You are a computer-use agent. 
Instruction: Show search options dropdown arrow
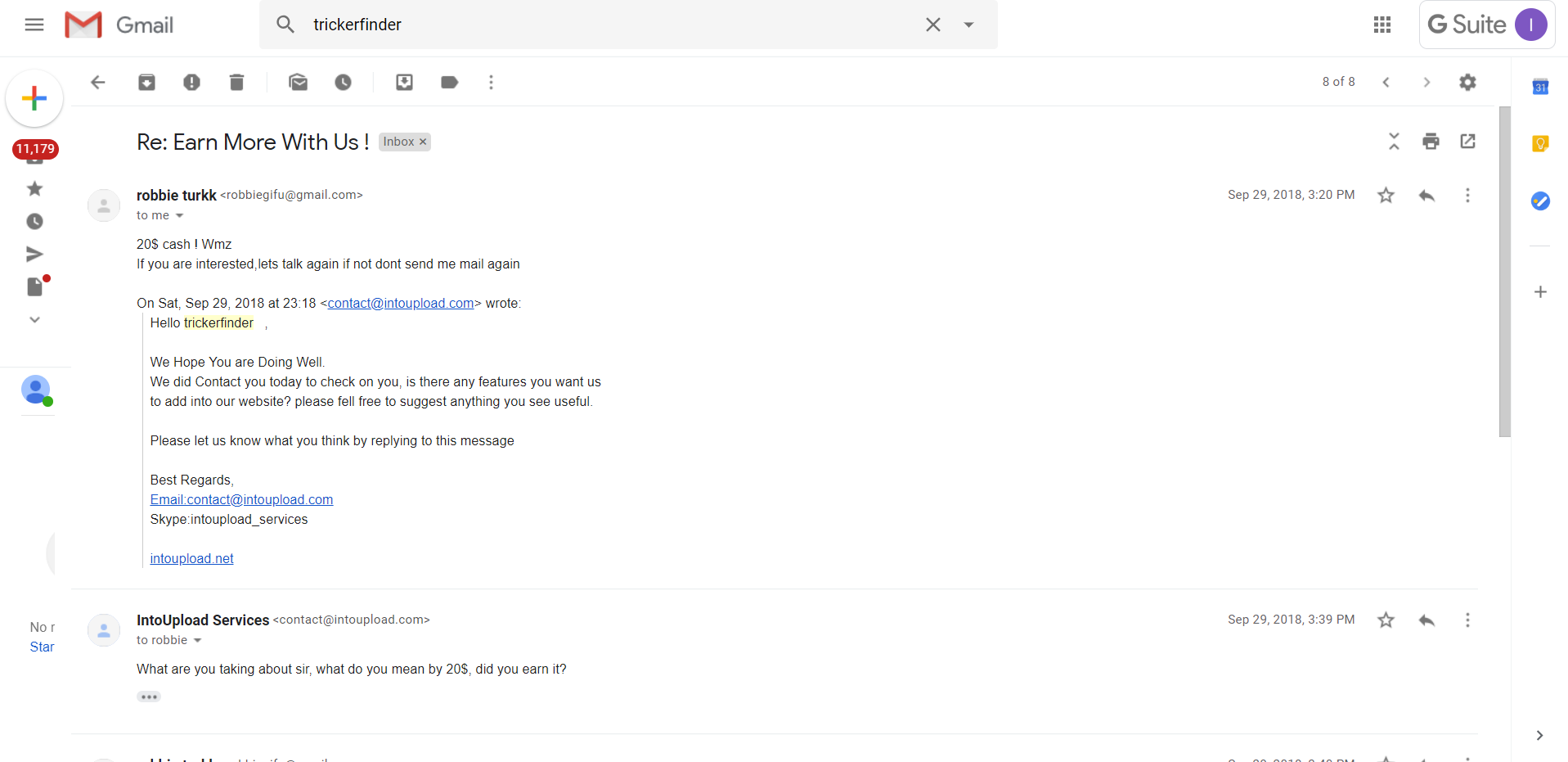(x=968, y=25)
